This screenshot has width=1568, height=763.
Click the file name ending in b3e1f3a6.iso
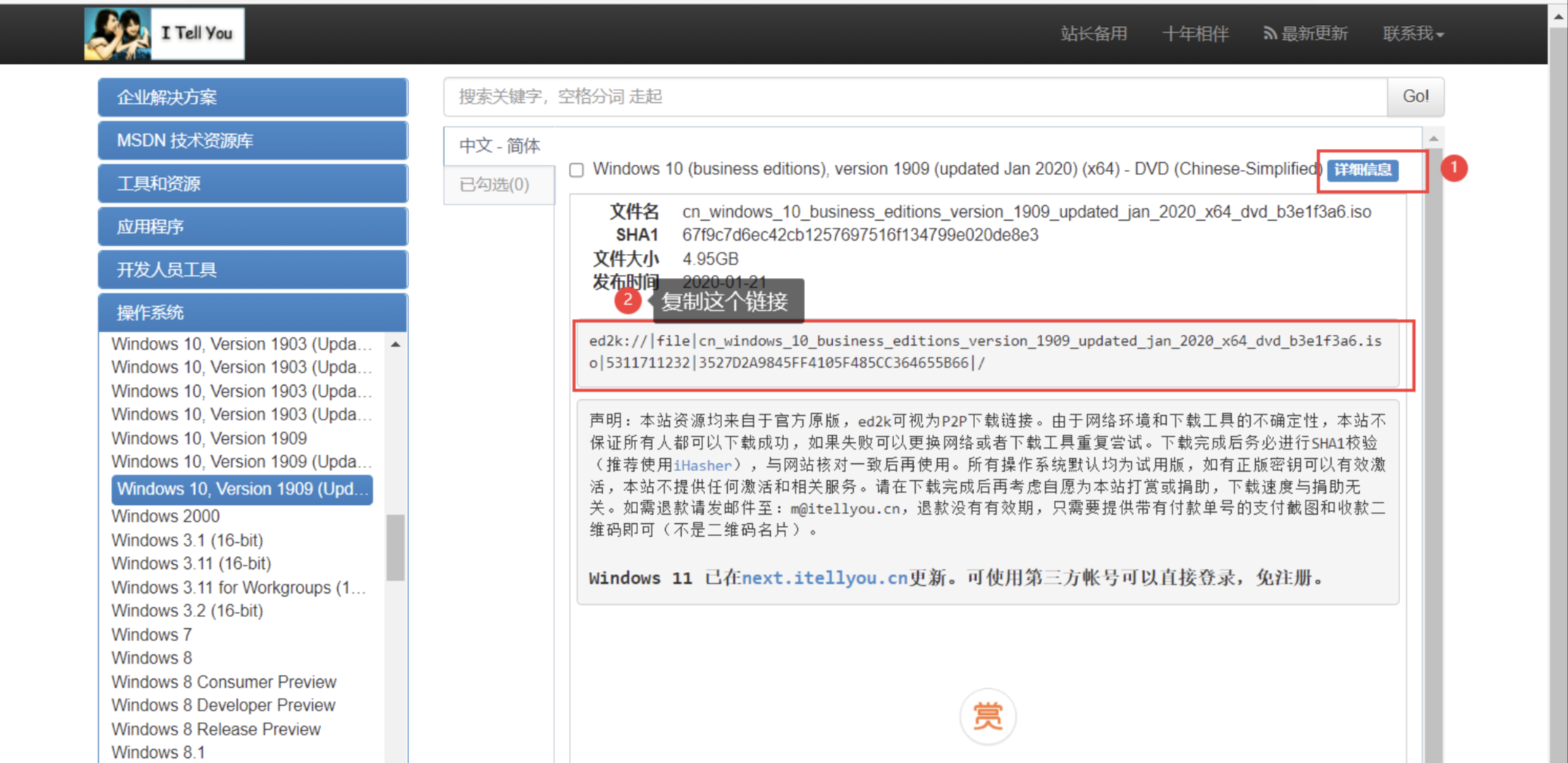1027,212
